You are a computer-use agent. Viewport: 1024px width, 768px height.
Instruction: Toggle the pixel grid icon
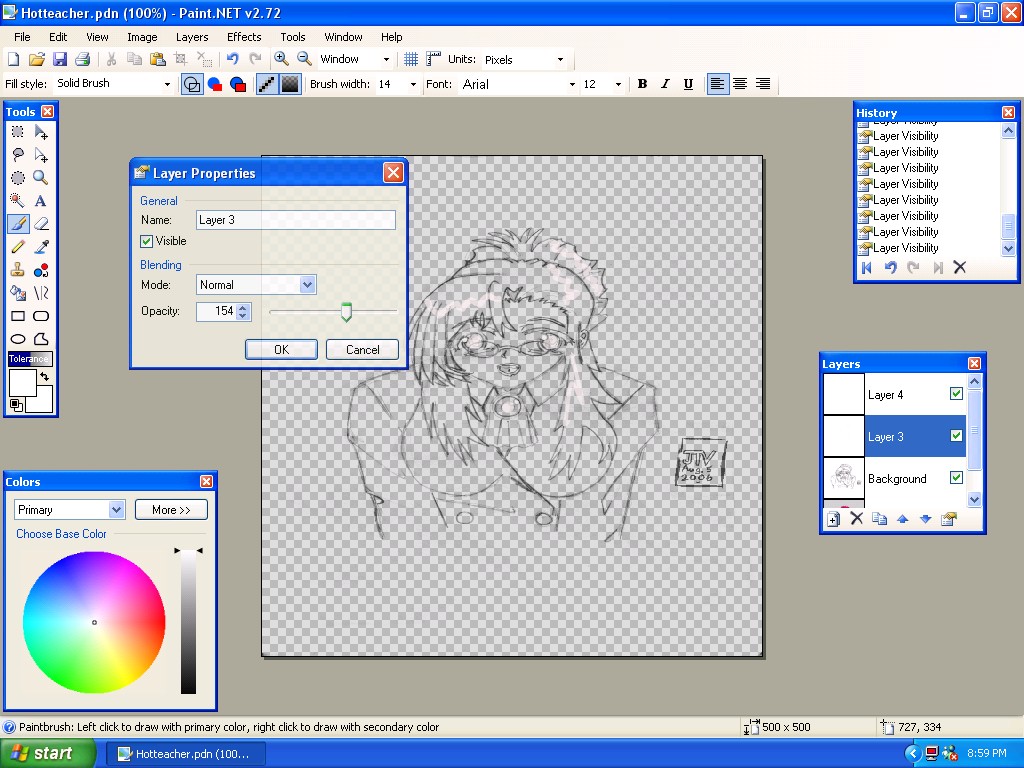pyautogui.click(x=411, y=59)
